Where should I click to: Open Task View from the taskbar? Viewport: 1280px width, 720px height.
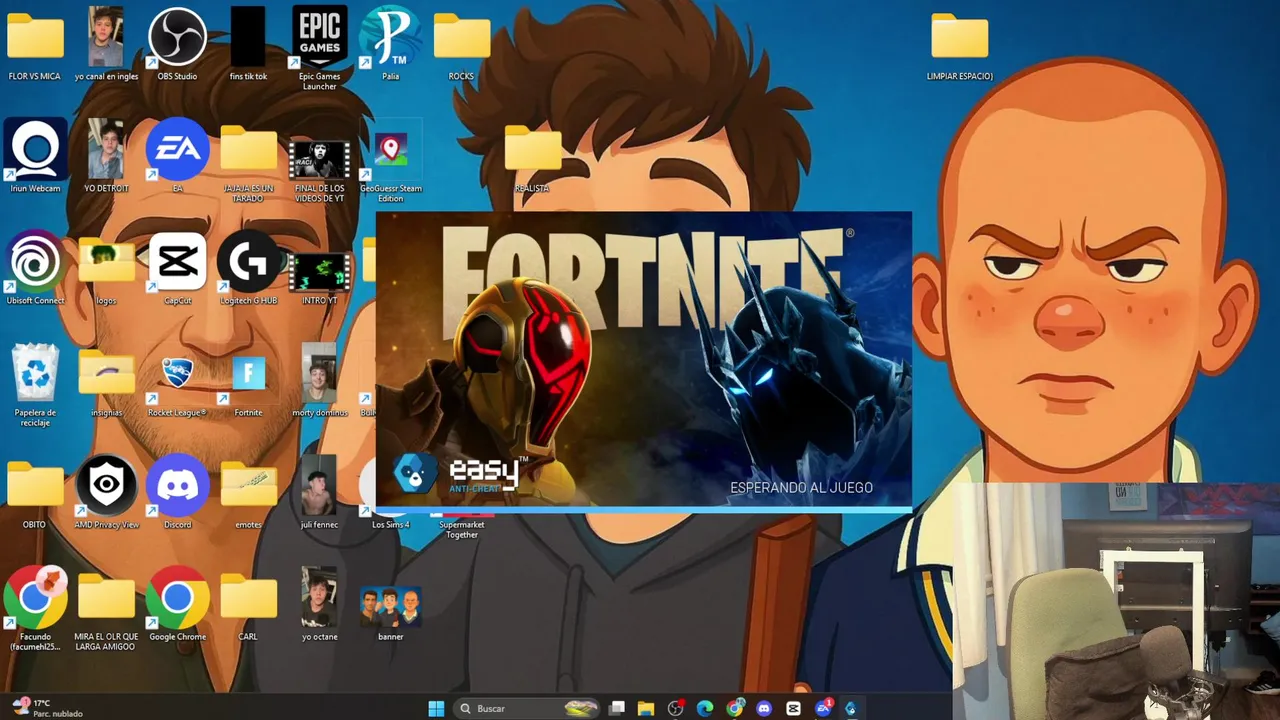[617, 708]
